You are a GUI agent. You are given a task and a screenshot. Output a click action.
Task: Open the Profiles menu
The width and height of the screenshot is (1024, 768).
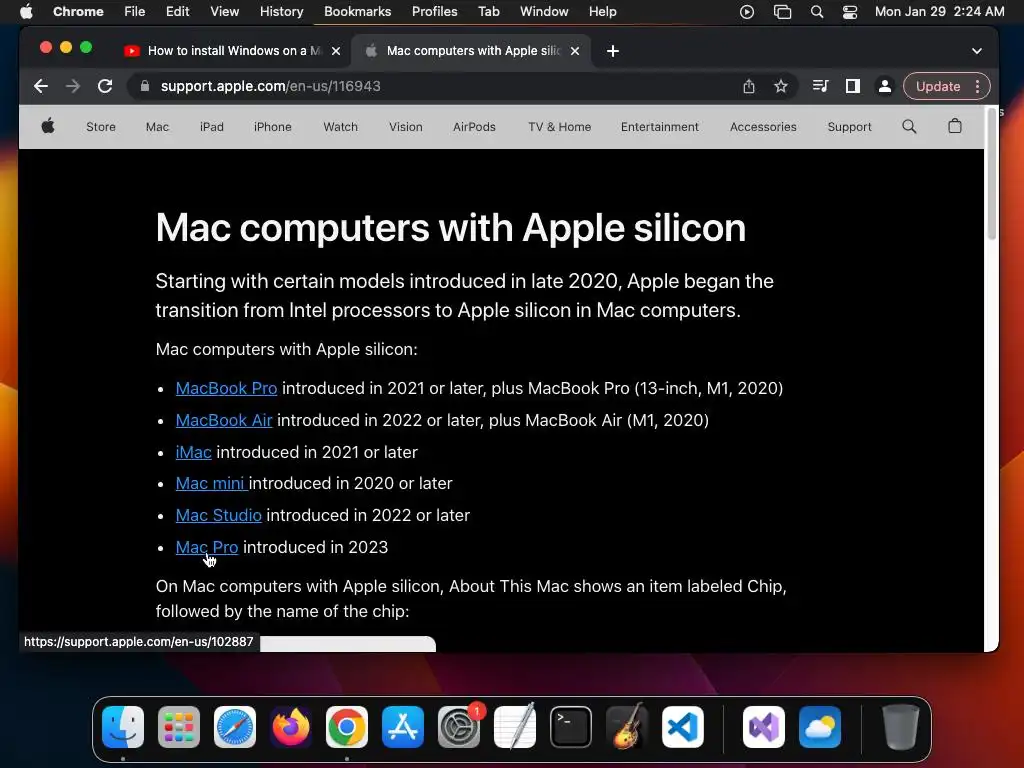pyautogui.click(x=434, y=12)
